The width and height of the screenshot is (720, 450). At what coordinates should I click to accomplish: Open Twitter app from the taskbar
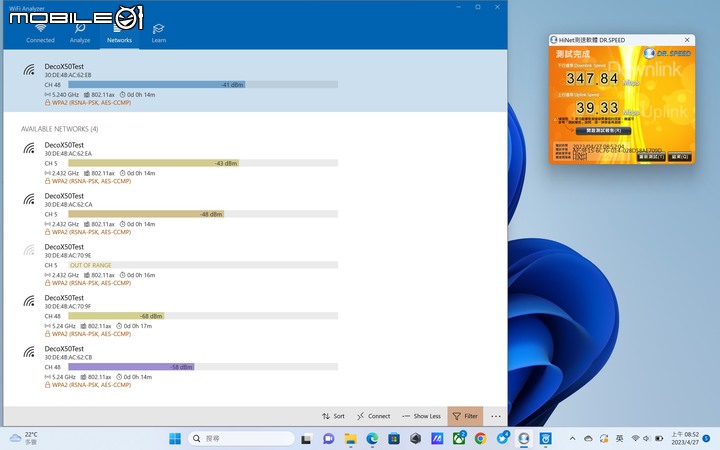(502, 439)
